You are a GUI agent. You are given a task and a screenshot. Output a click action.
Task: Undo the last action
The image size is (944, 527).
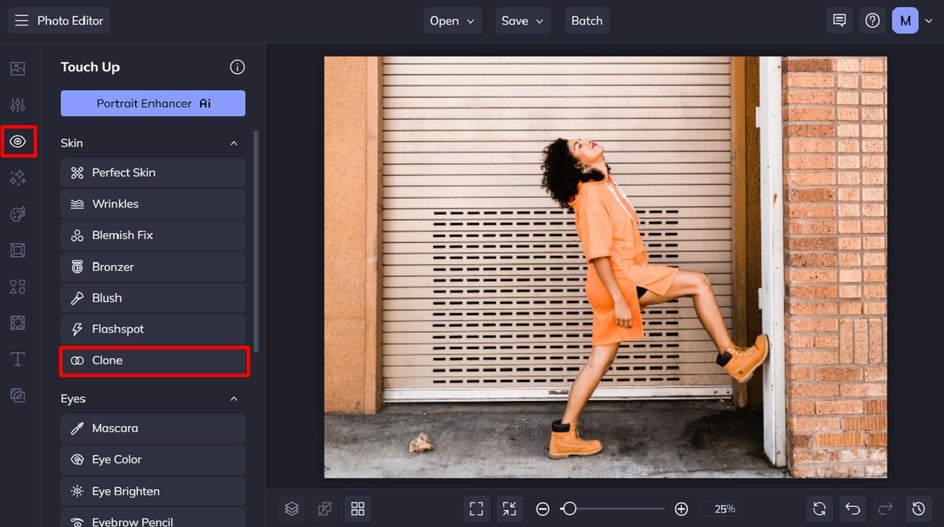pyautogui.click(x=852, y=509)
